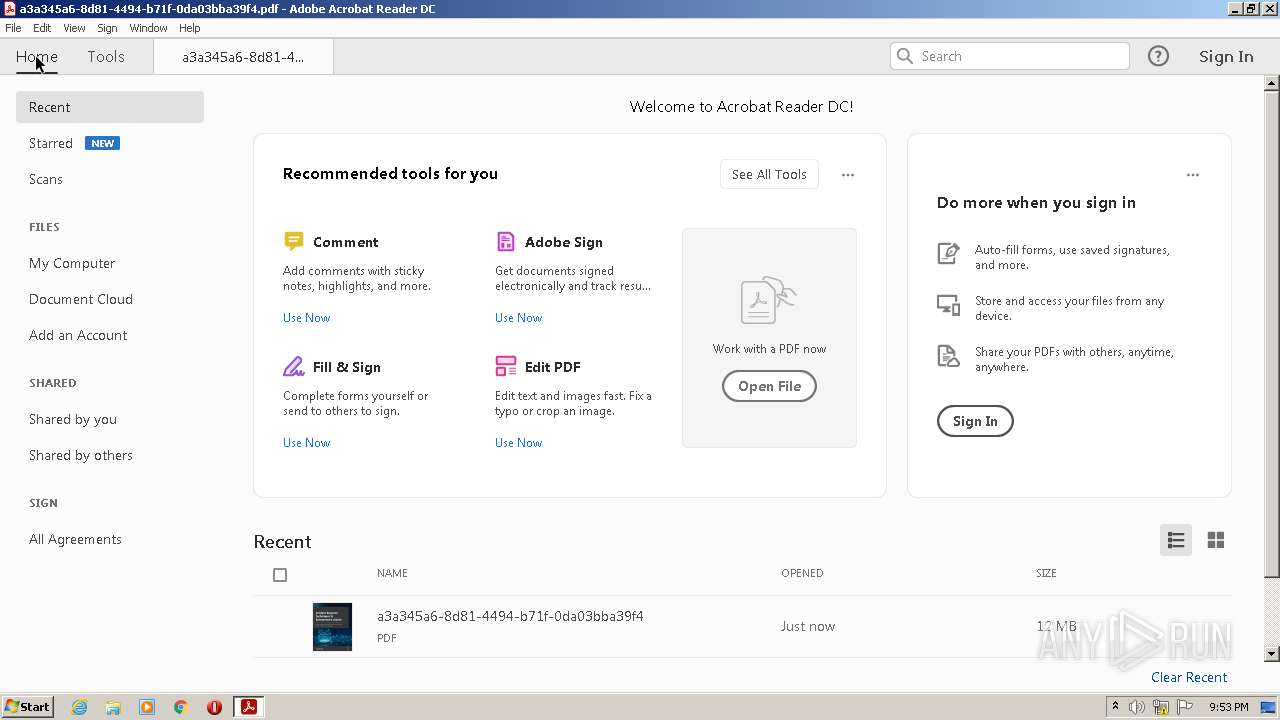The height and width of the screenshot is (720, 1280).
Task: Open File Explorer from the taskbar
Action: point(113,707)
